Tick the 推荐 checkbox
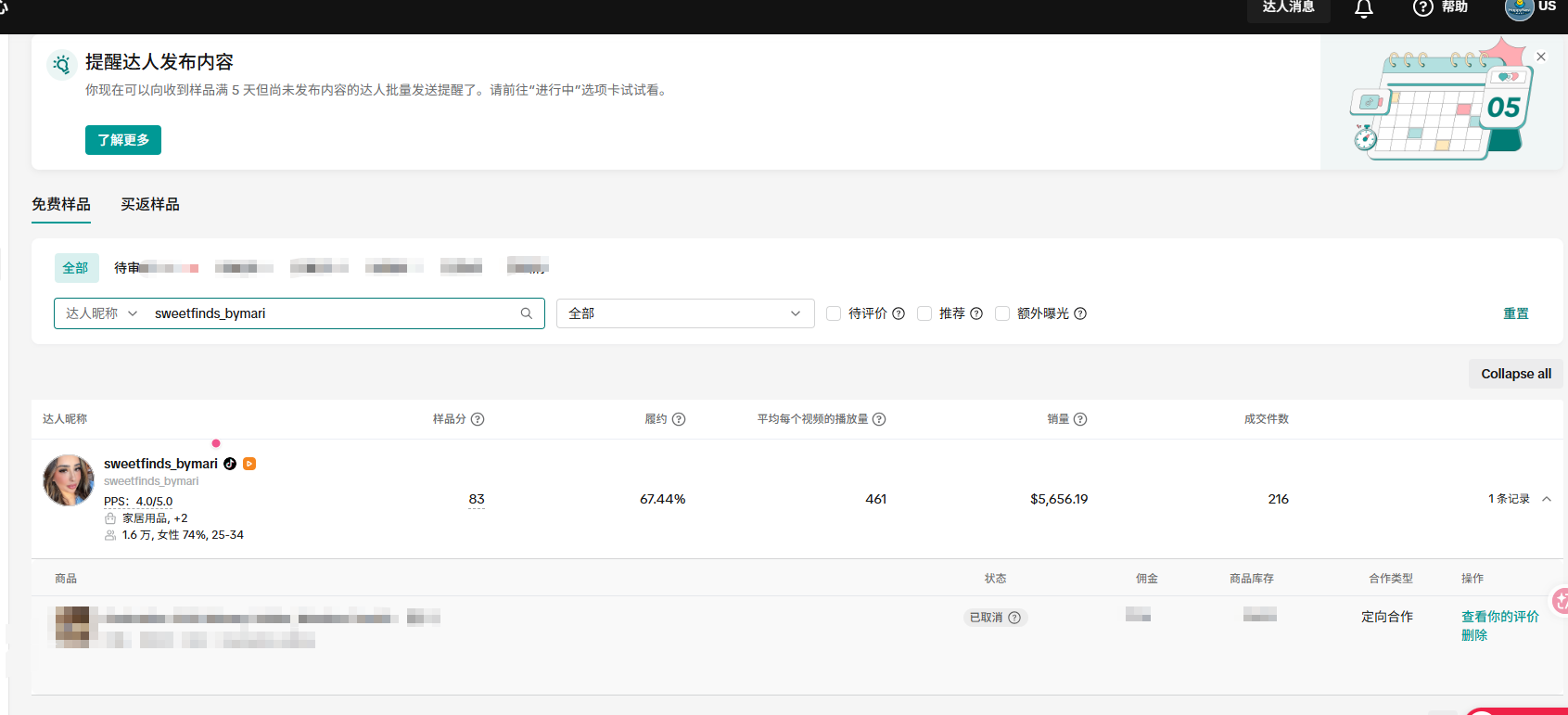 coord(924,313)
